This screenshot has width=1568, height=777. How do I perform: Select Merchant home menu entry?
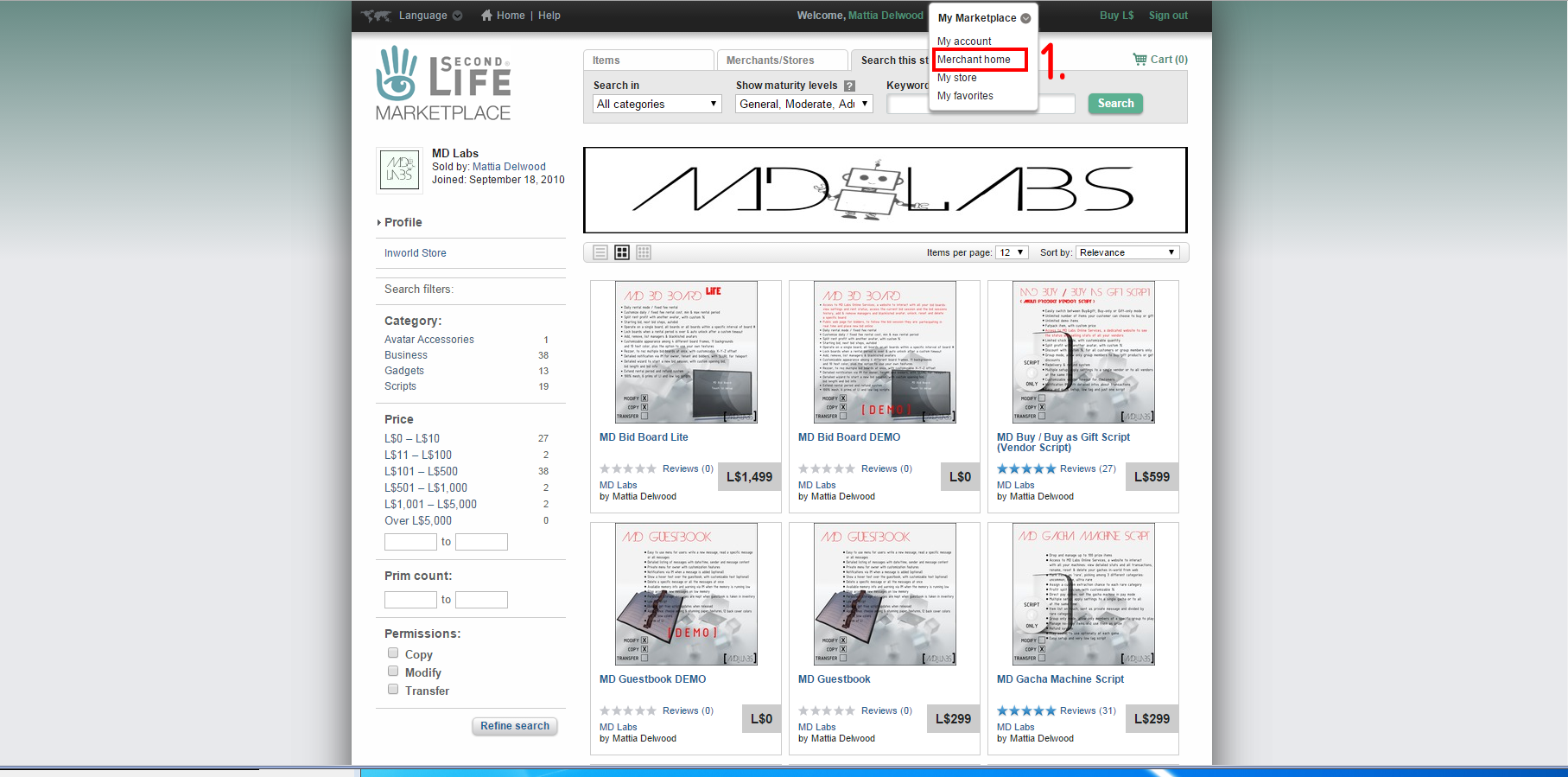(974, 60)
